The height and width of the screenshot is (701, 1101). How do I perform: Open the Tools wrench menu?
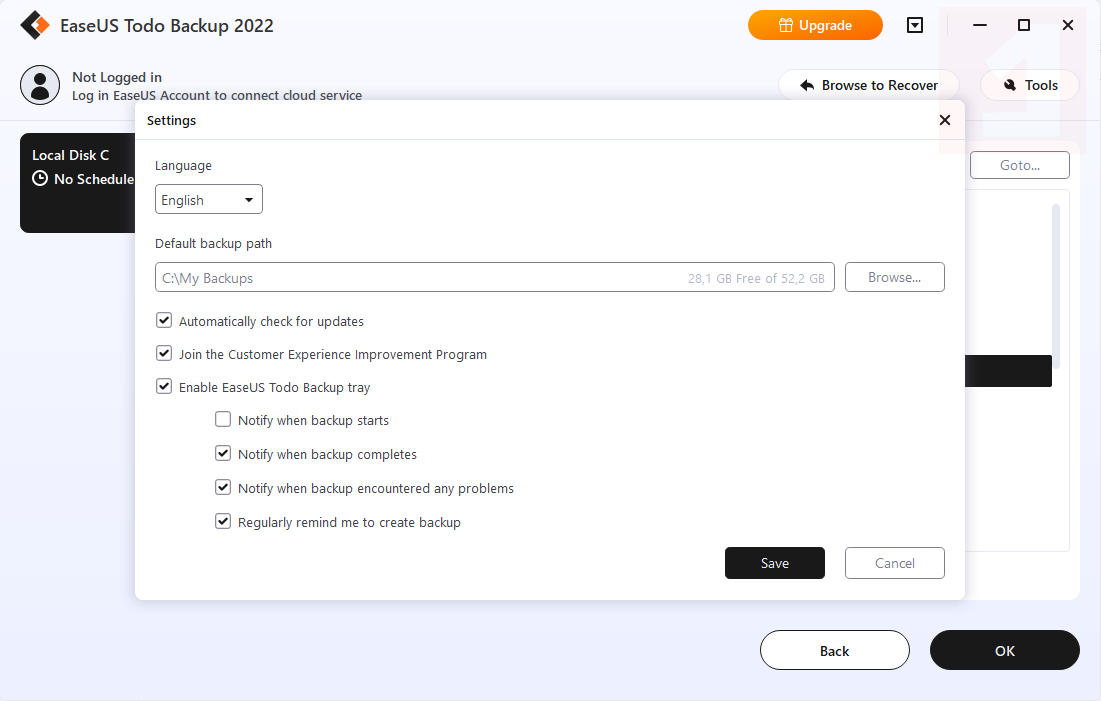(x=1030, y=85)
